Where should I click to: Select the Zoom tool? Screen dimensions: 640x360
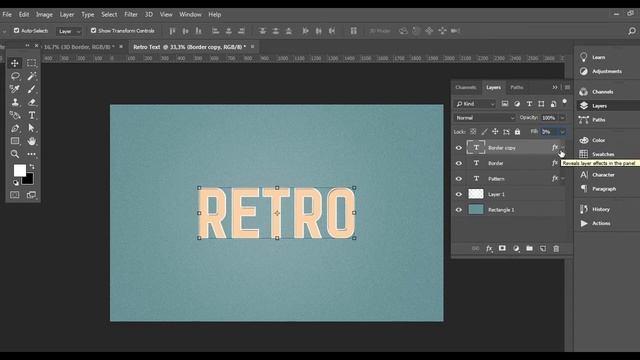click(15, 154)
